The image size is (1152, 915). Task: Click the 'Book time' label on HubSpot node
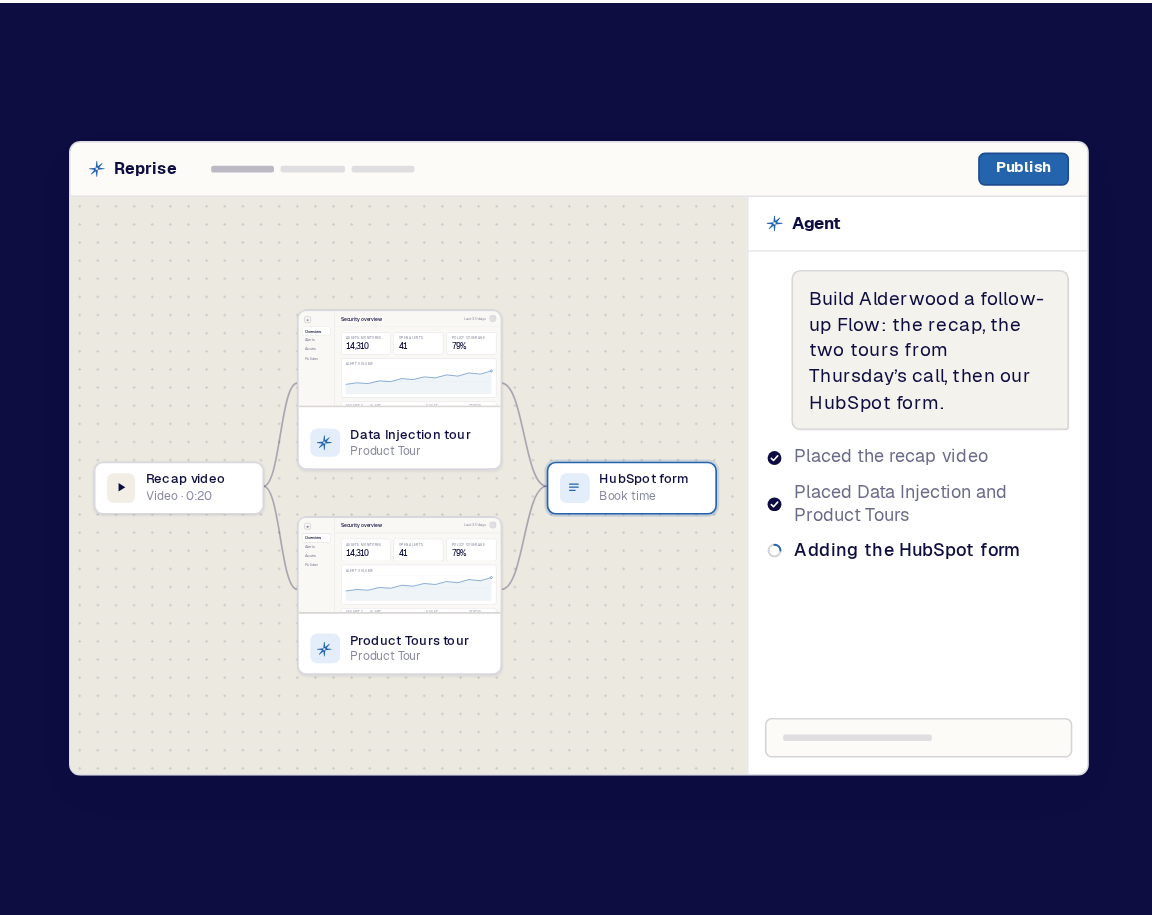coord(627,496)
